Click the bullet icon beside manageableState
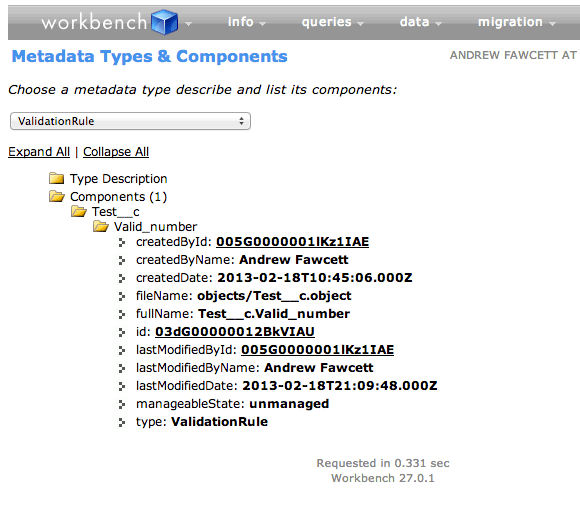Screen dimensions: 580x519 click(x=122, y=405)
